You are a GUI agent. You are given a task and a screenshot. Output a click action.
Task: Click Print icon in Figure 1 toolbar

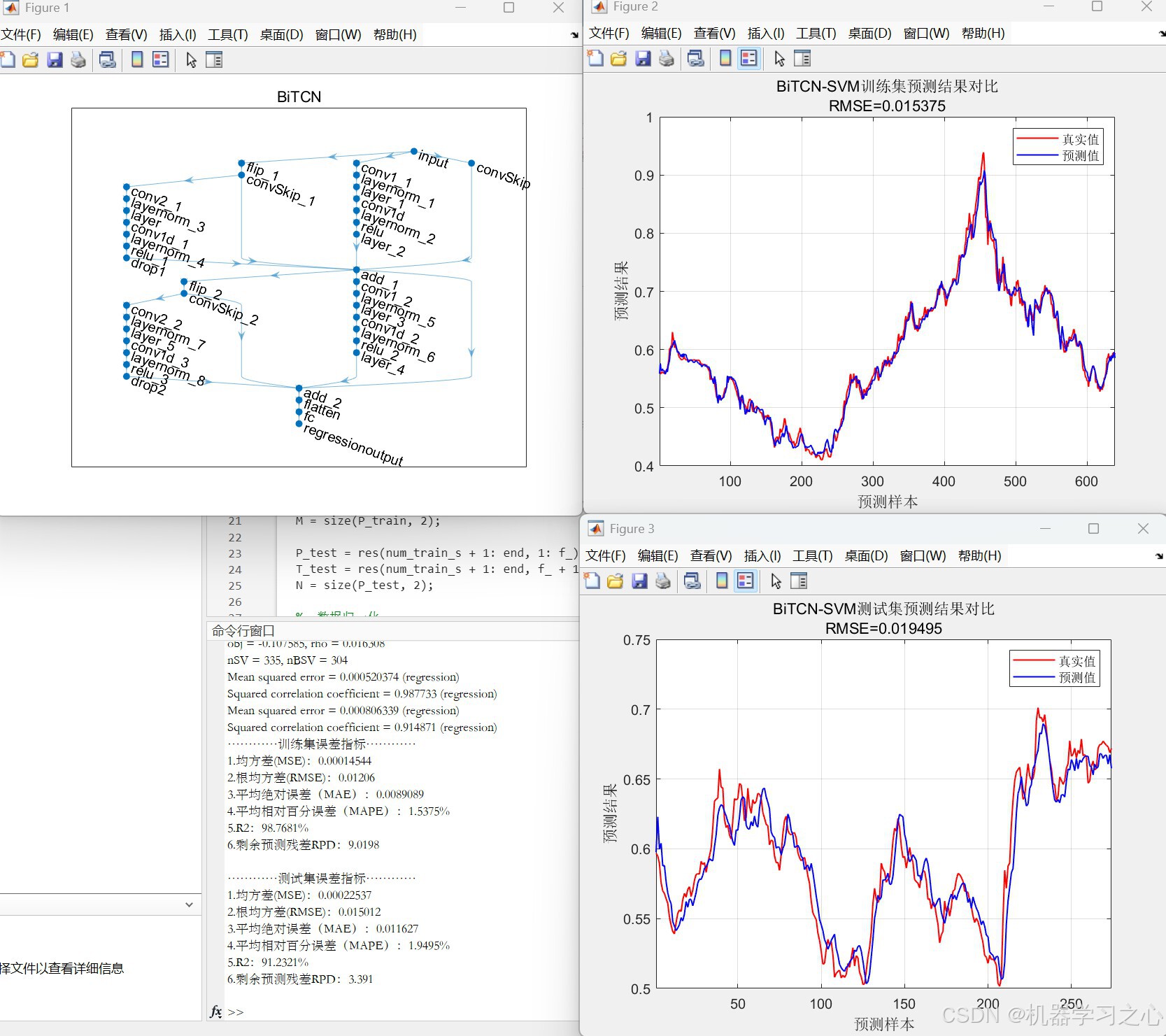pos(78,60)
